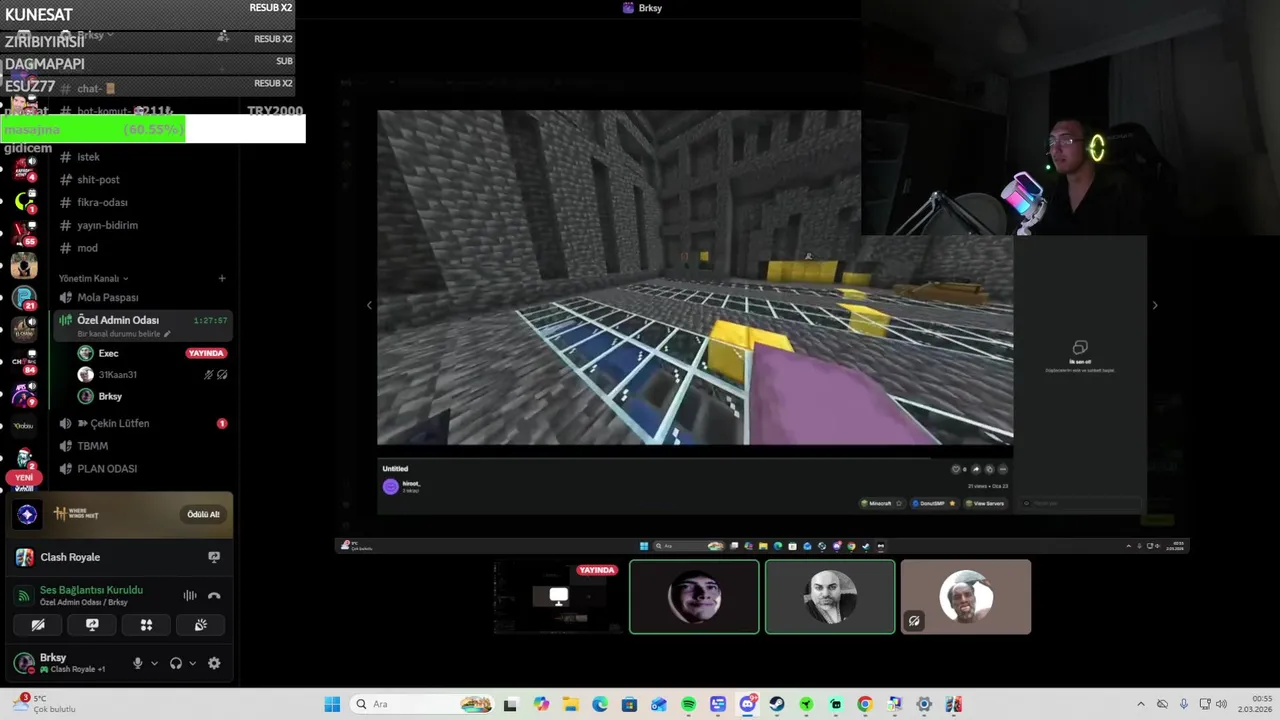Open the server with the 84 badge
The width and height of the screenshot is (1280, 720).
[24, 362]
